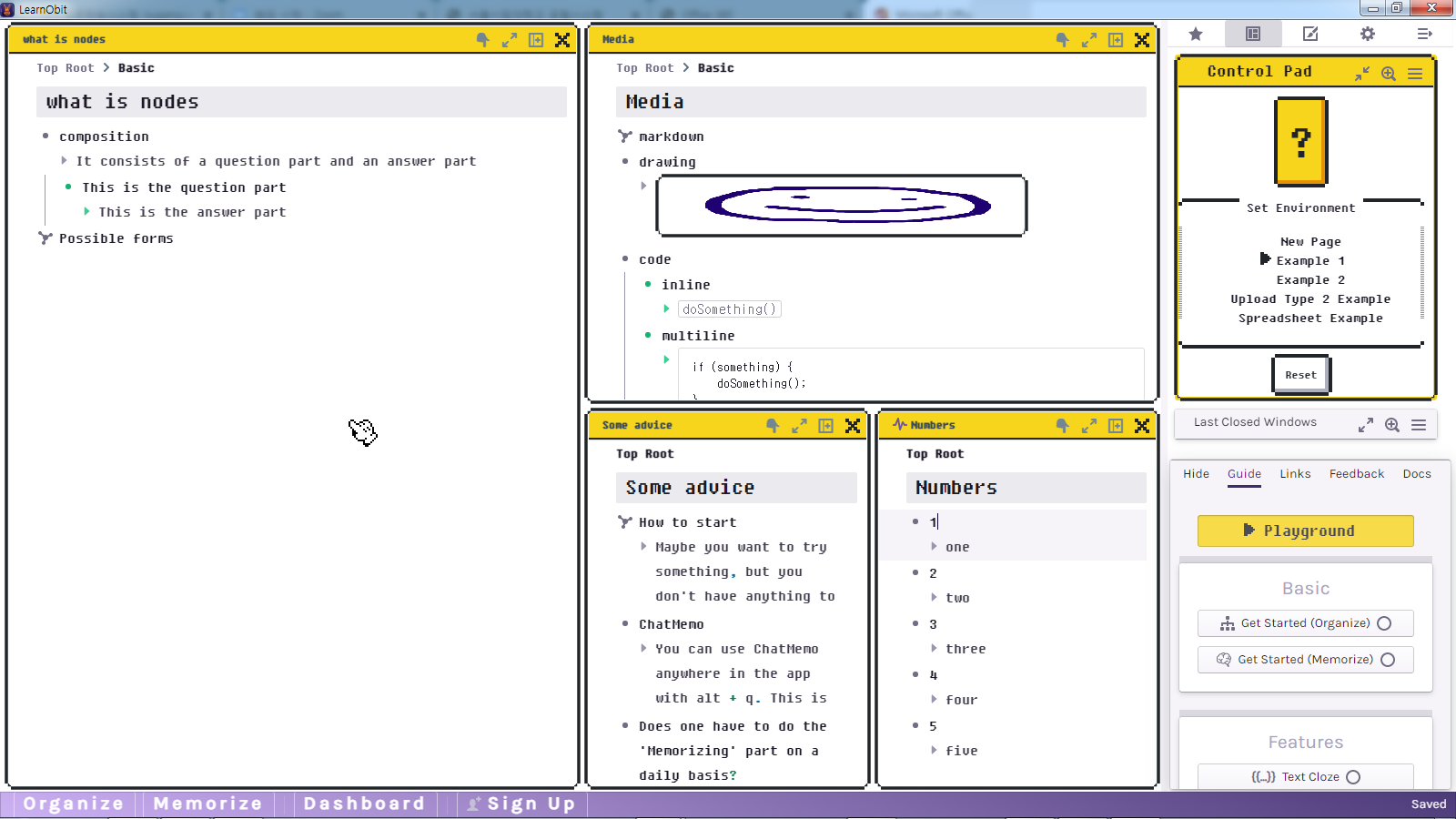Switch to the Links tab
The width and height of the screenshot is (1456, 819).
[x=1295, y=474]
